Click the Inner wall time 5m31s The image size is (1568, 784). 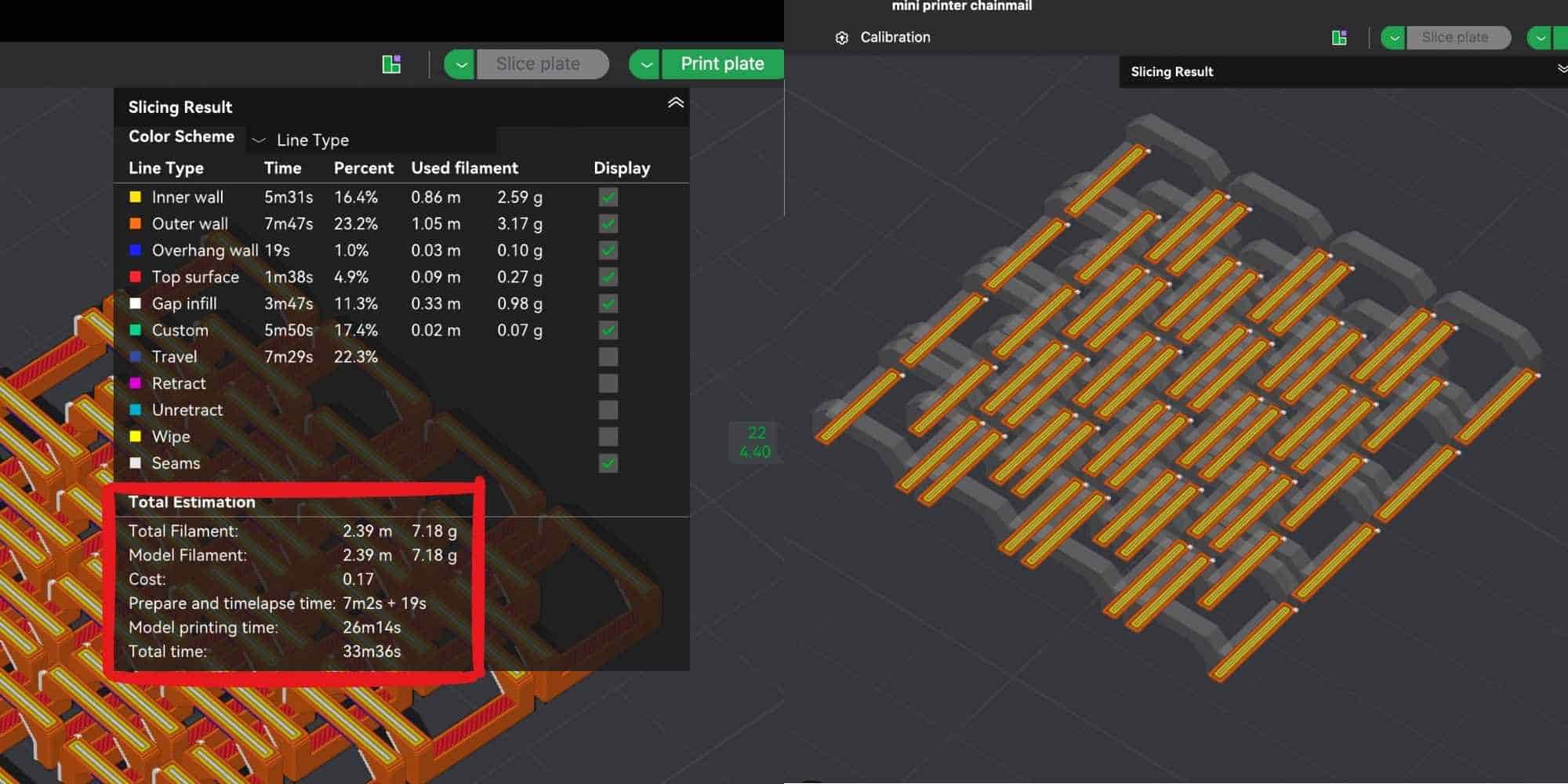[289, 198]
